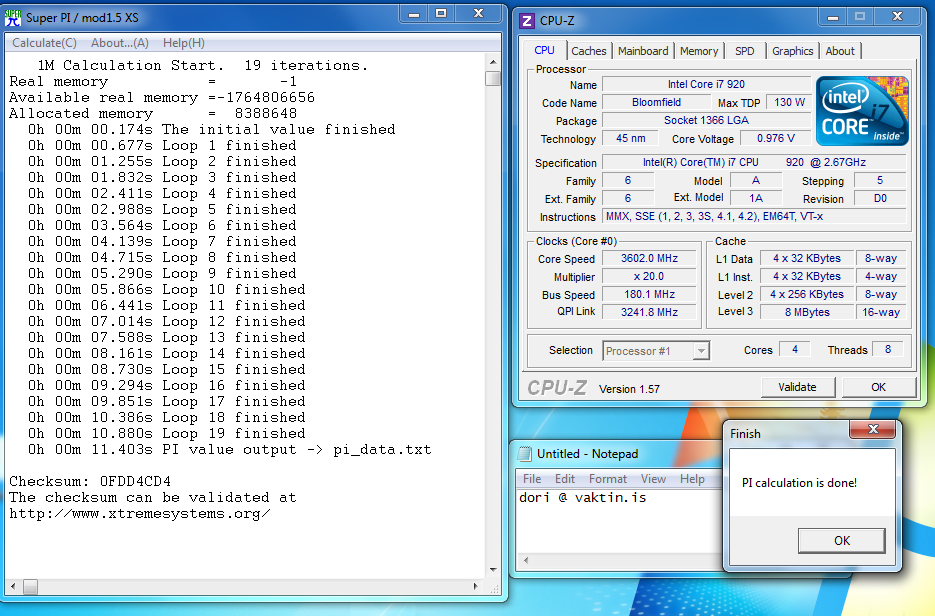Minimize the CPU-Z window
Viewport: 935px width, 616px height.
pyautogui.click(x=831, y=17)
